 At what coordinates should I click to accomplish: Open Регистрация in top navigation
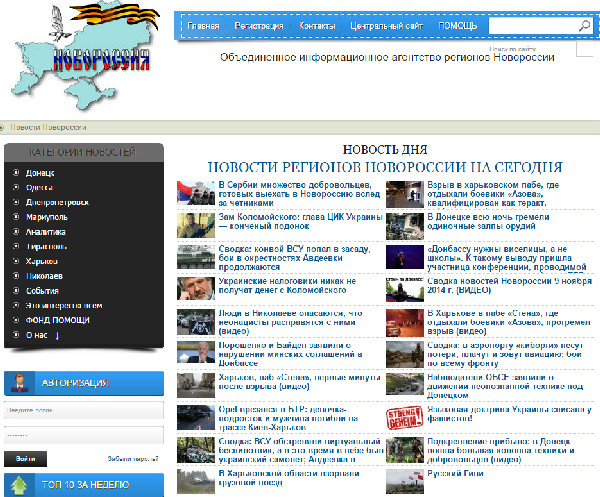click(258, 26)
